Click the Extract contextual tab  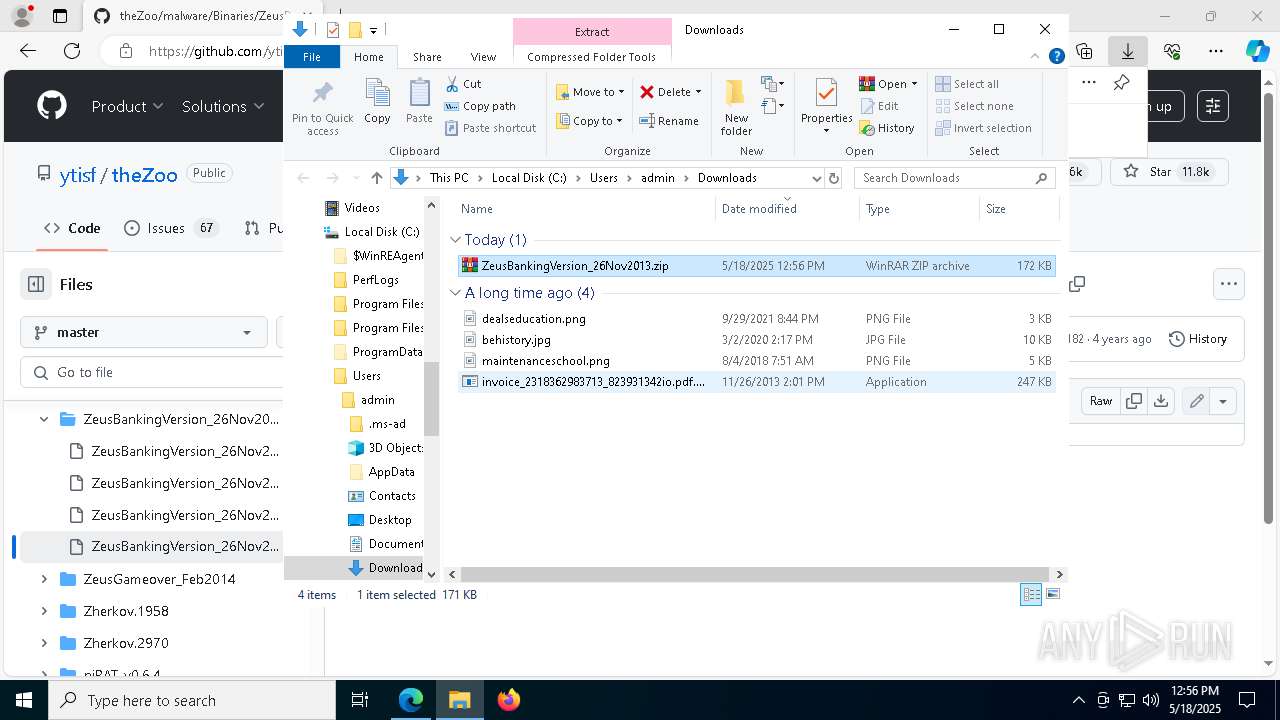[592, 32]
